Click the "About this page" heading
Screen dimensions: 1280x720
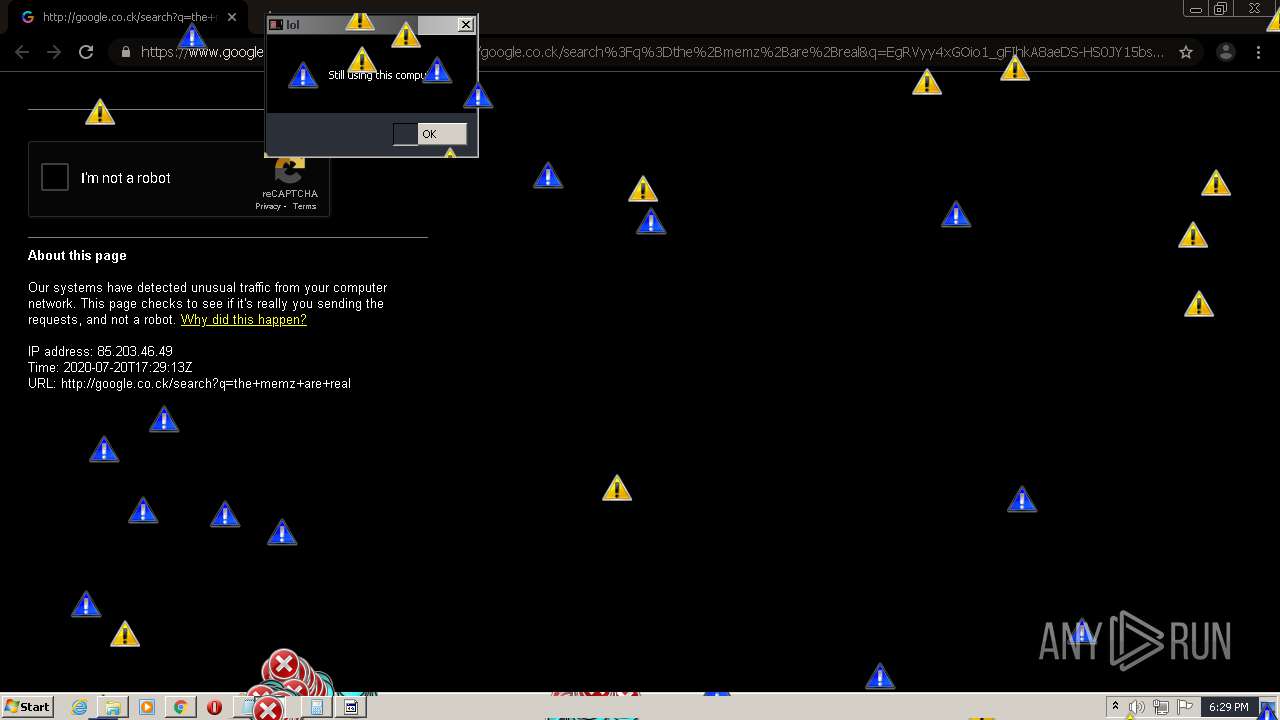(77, 255)
